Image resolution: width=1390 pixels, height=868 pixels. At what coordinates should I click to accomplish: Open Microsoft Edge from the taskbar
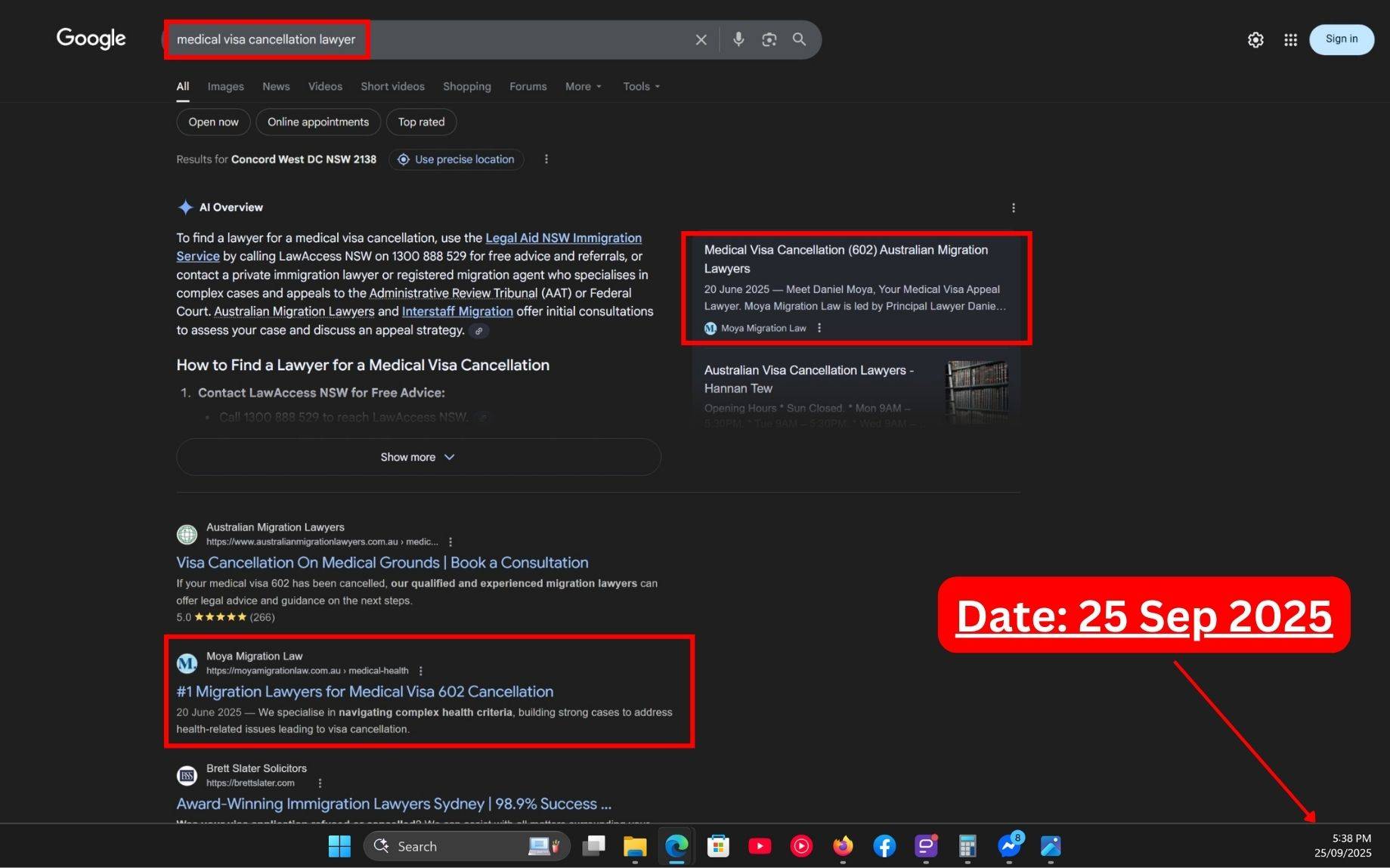pyautogui.click(x=676, y=846)
